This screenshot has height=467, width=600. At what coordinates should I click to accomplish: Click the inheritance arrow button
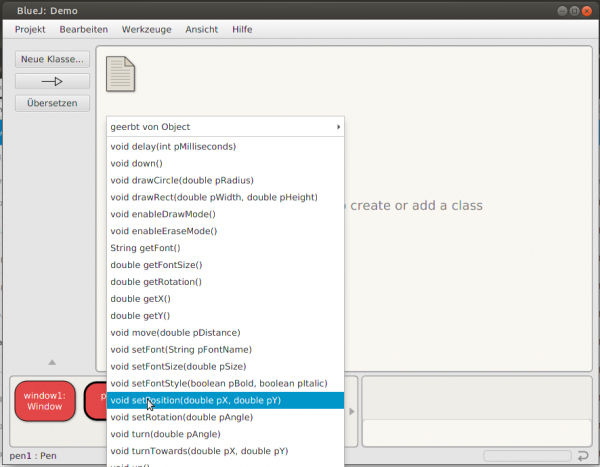click(x=52, y=81)
